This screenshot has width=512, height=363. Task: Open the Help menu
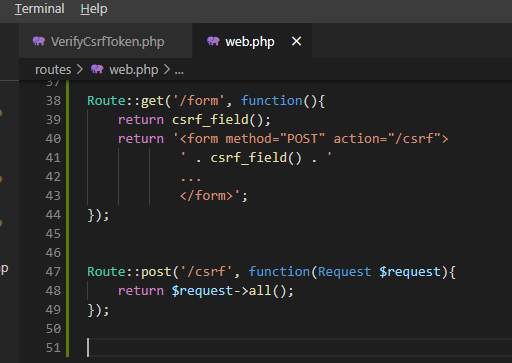(x=94, y=9)
